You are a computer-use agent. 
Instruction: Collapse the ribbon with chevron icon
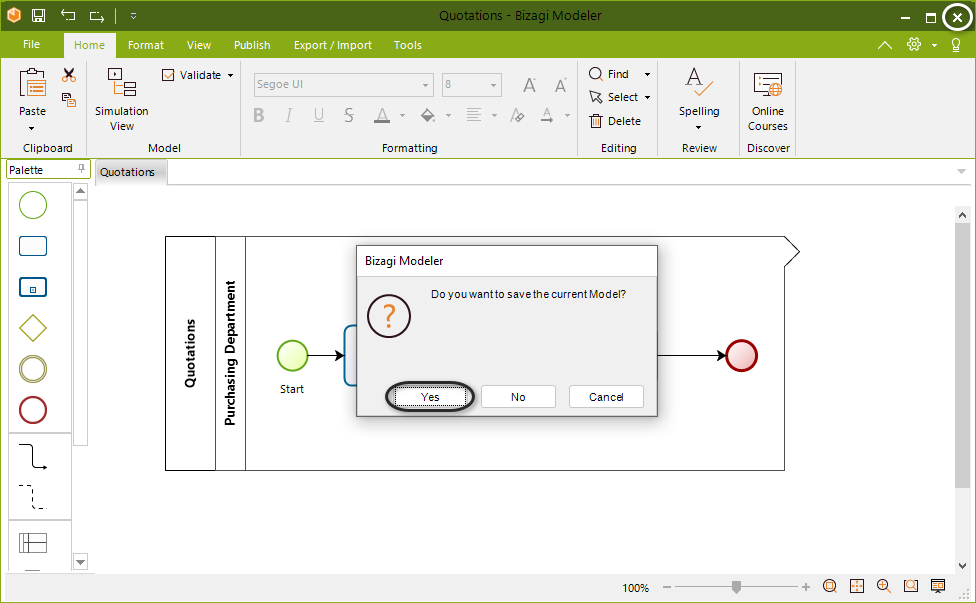point(884,45)
